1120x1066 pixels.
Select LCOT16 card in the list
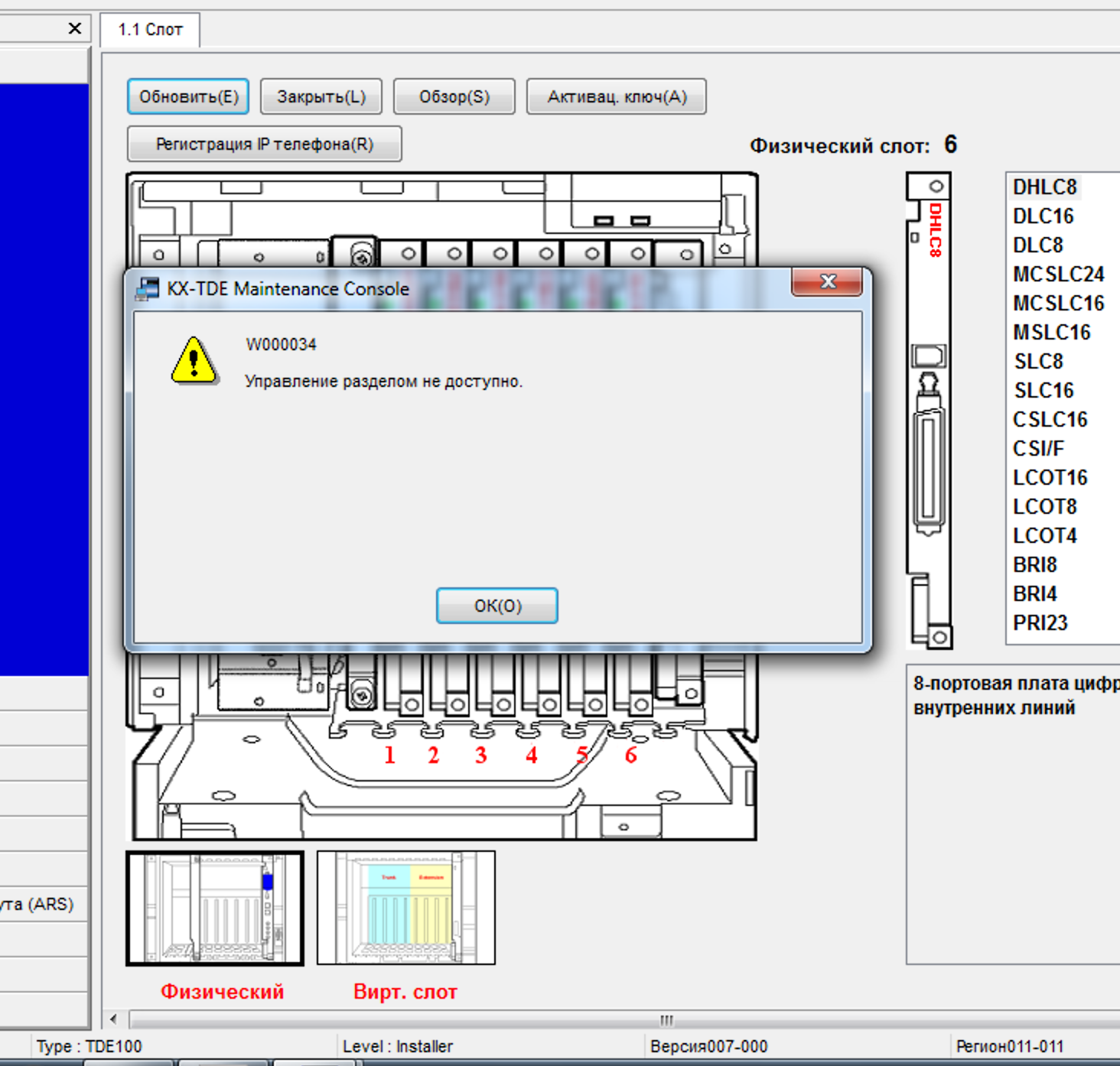click(1050, 478)
